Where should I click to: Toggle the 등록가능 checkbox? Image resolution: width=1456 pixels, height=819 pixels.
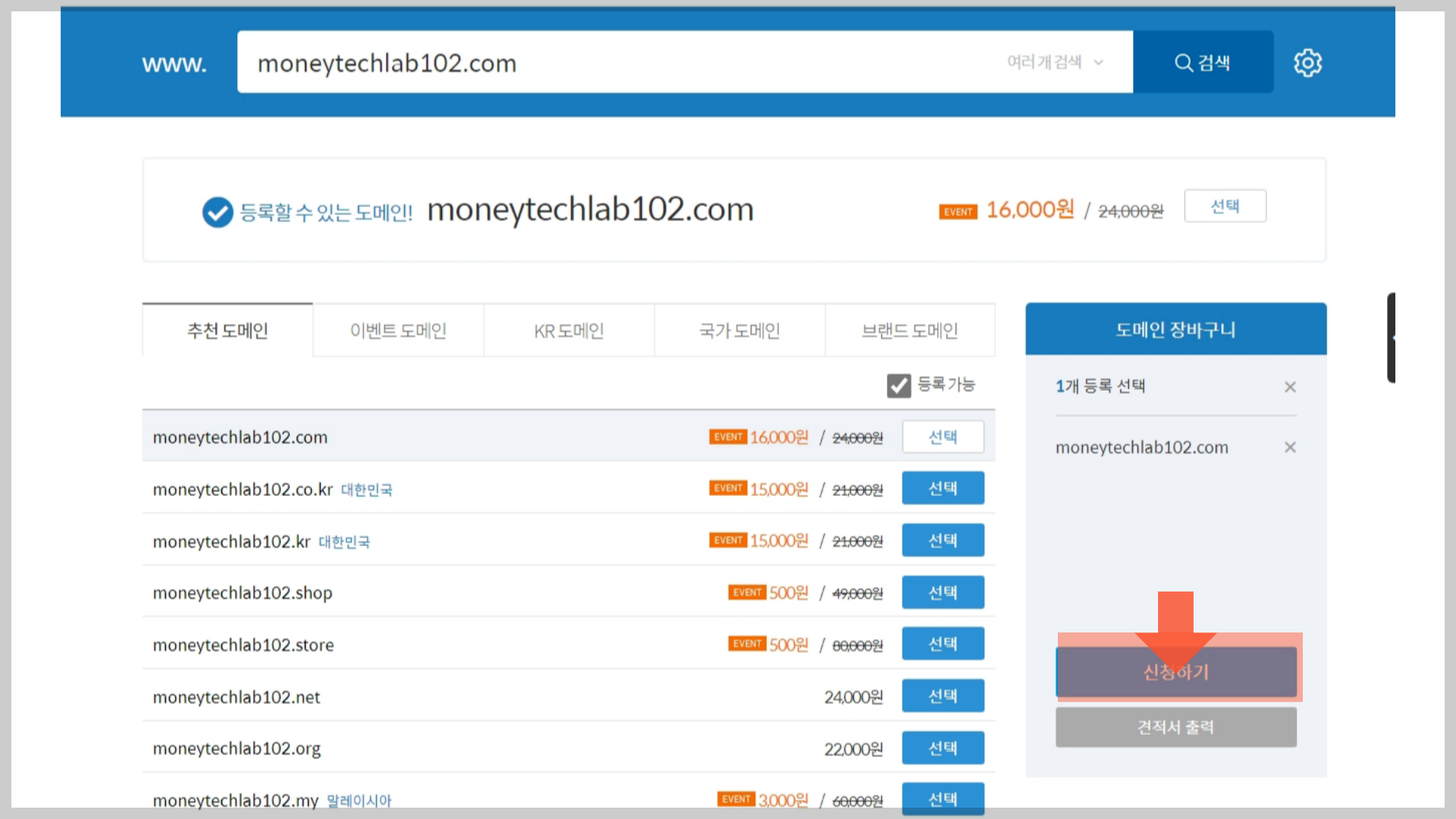899,385
